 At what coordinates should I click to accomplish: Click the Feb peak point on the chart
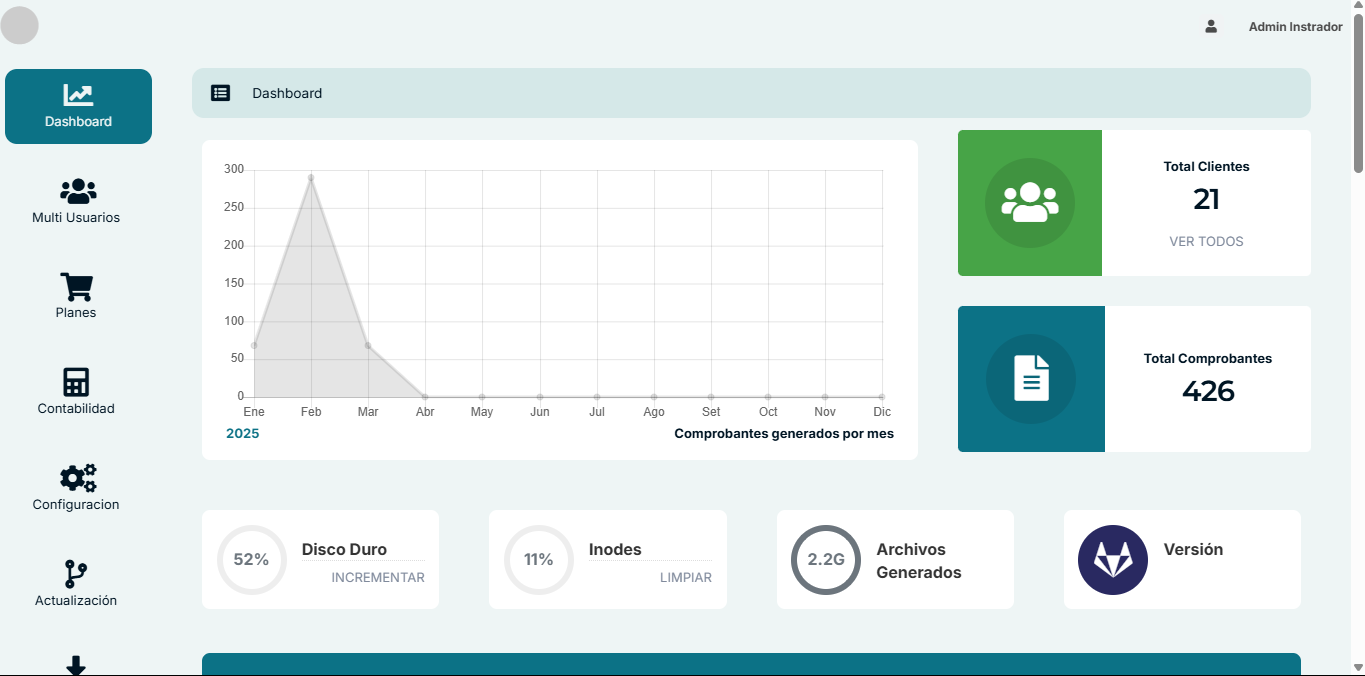[311, 178]
